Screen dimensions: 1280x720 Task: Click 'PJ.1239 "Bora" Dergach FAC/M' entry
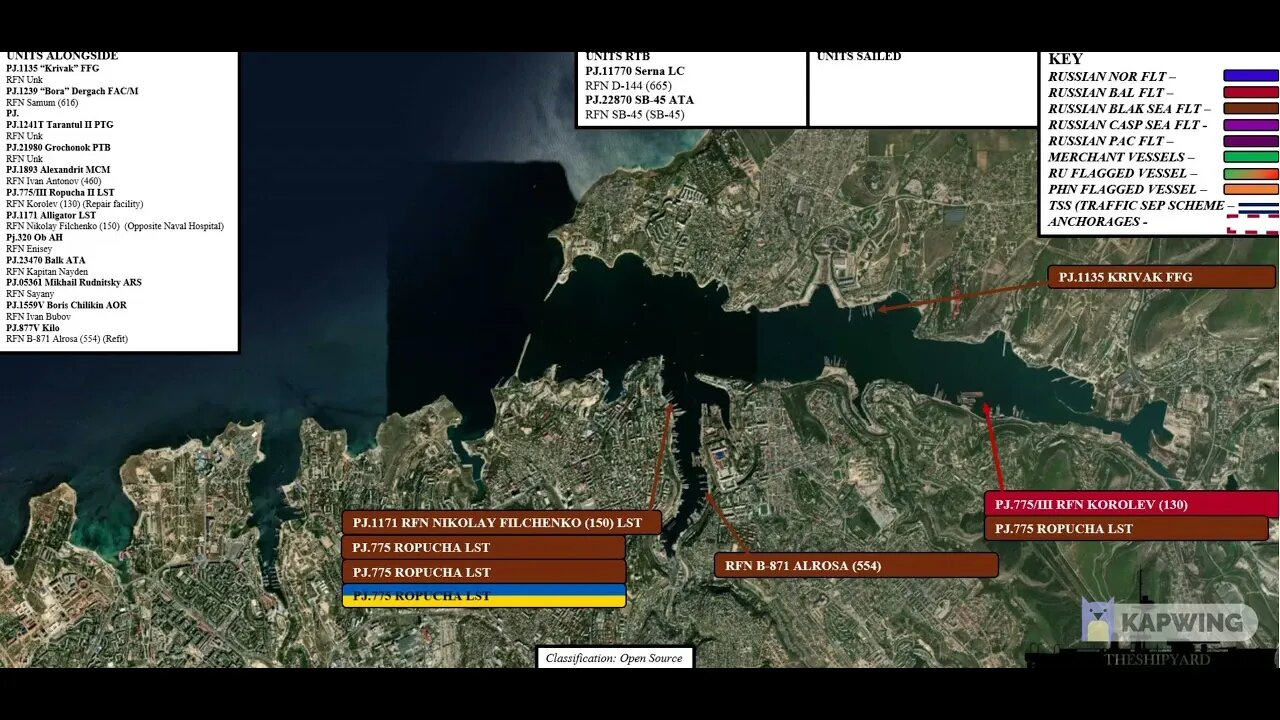pyautogui.click(x=72, y=91)
